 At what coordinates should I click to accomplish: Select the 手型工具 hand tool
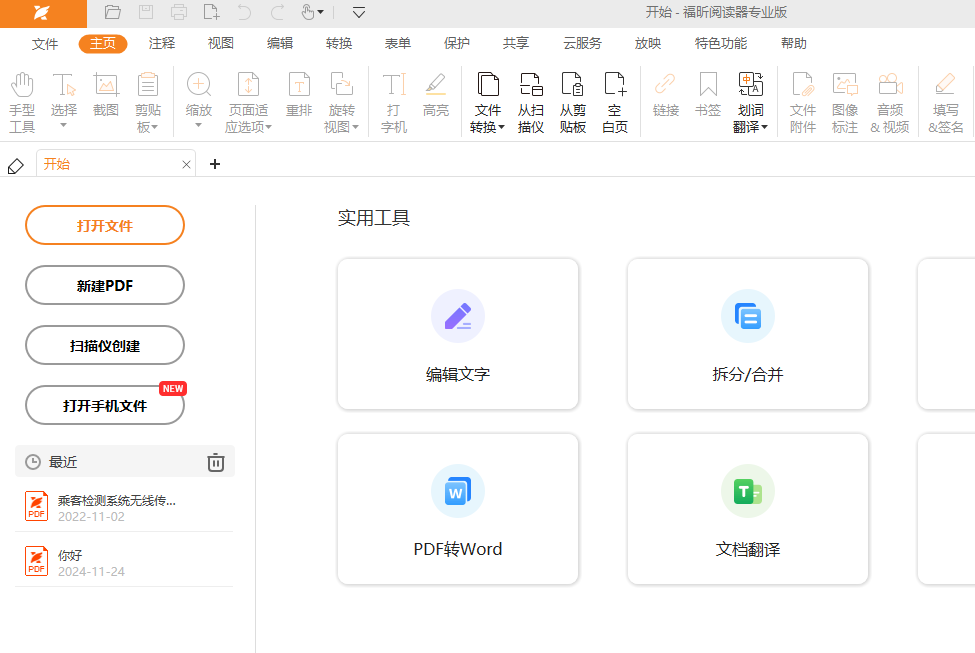pyautogui.click(x=22, y=103)
